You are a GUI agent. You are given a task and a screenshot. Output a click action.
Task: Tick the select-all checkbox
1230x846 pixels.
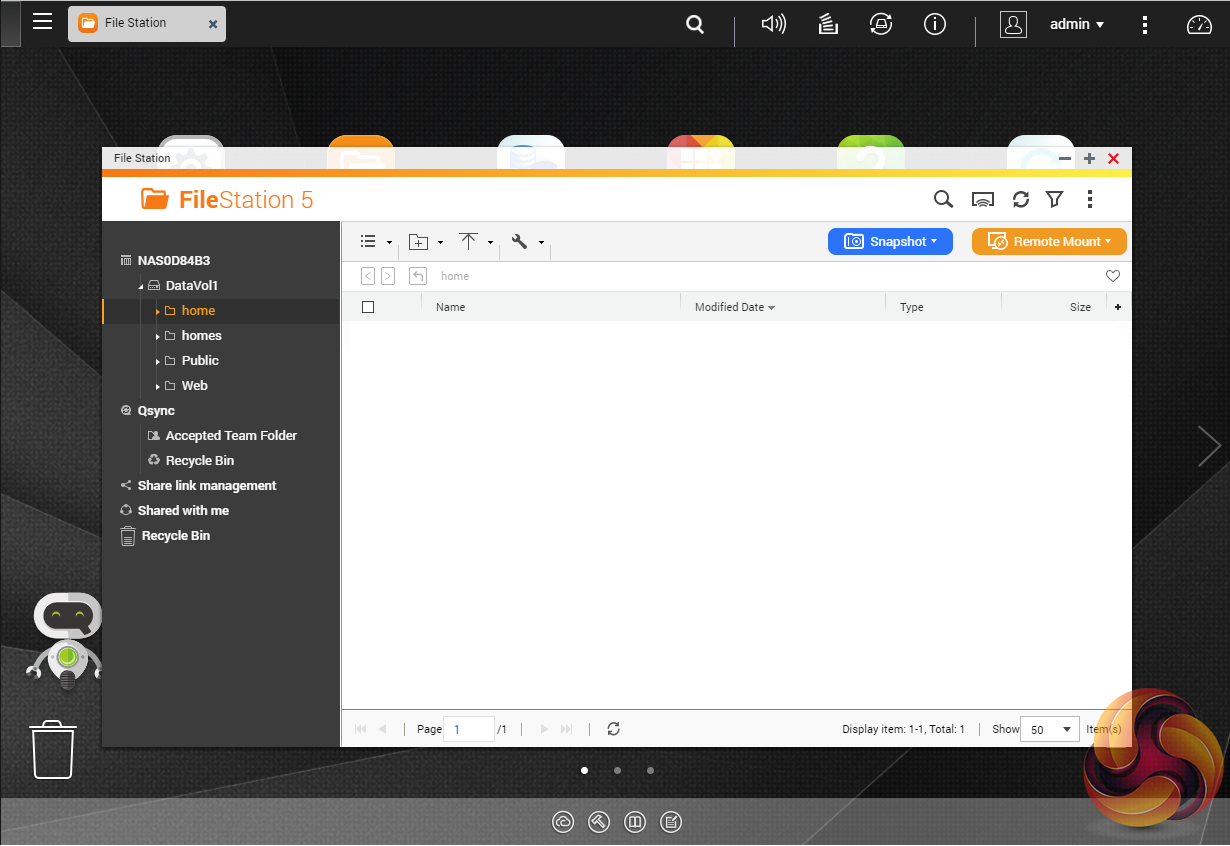click(368, 307)
